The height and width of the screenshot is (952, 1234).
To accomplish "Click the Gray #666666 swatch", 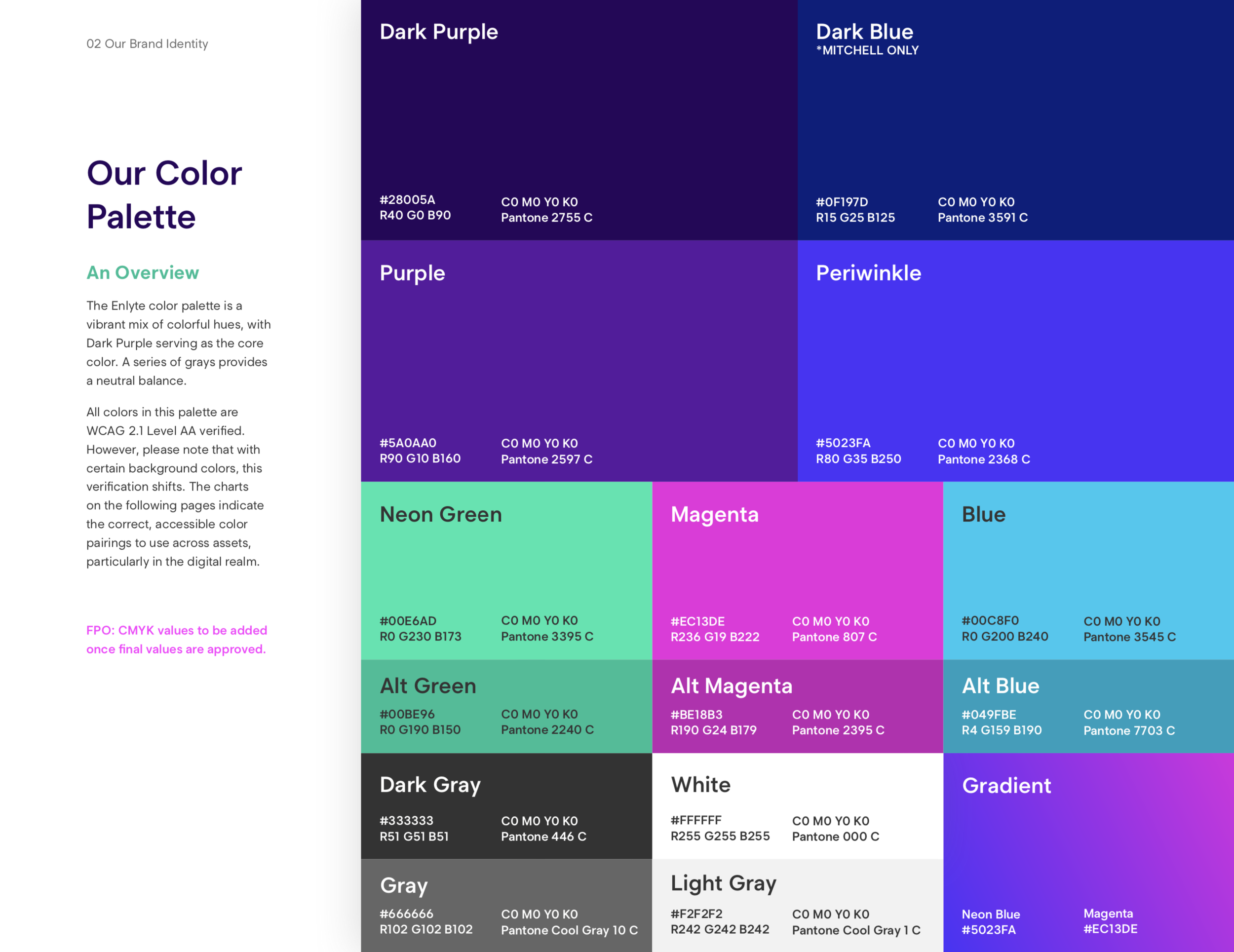I will [506, 905].
